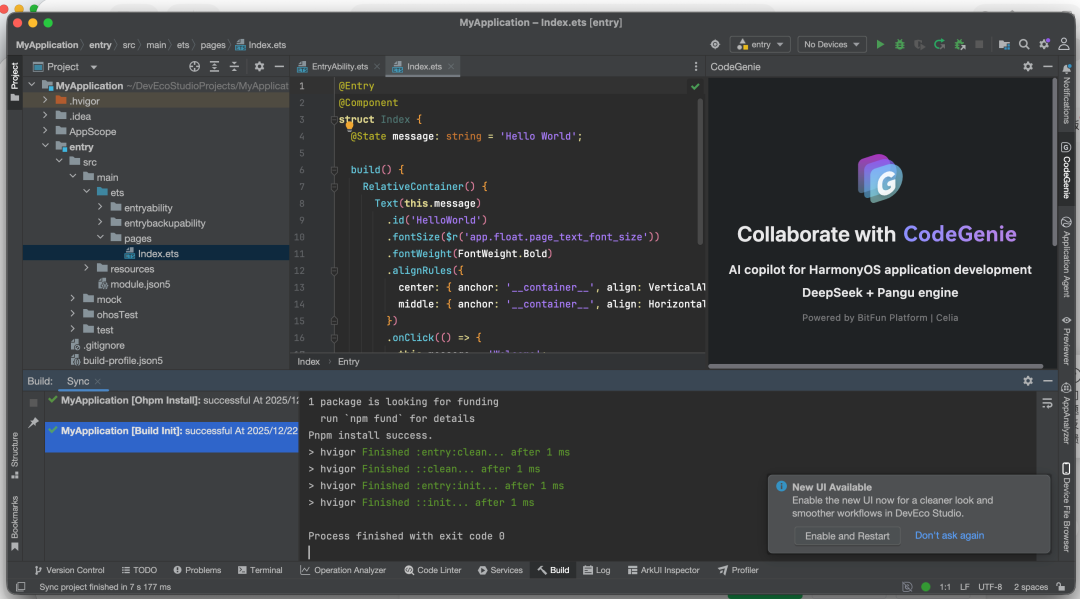Viewport: 1080px width, 599px height.
Task: Open the No Devices dropdown
Action: [x=831, y=44]
